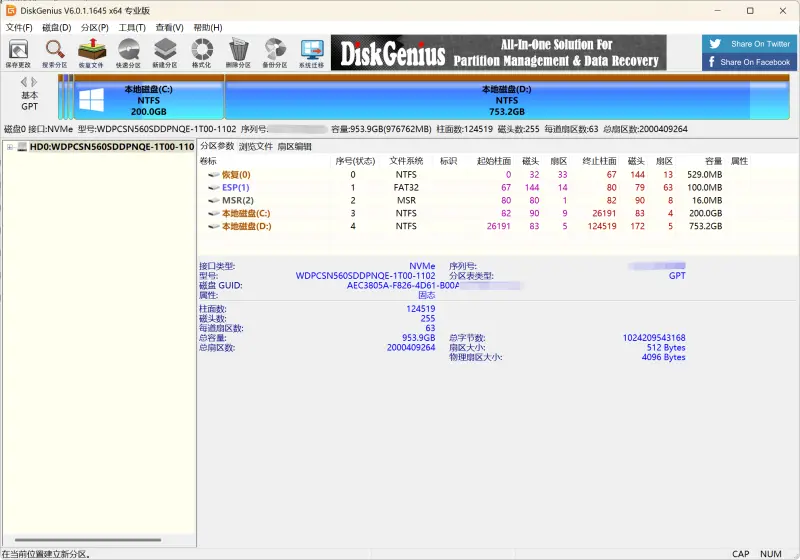Image resolution: width=800 pixels, height=560 pixels.
Task: Click the DiskGenius app logo in title bar
Action: [11, 10]
